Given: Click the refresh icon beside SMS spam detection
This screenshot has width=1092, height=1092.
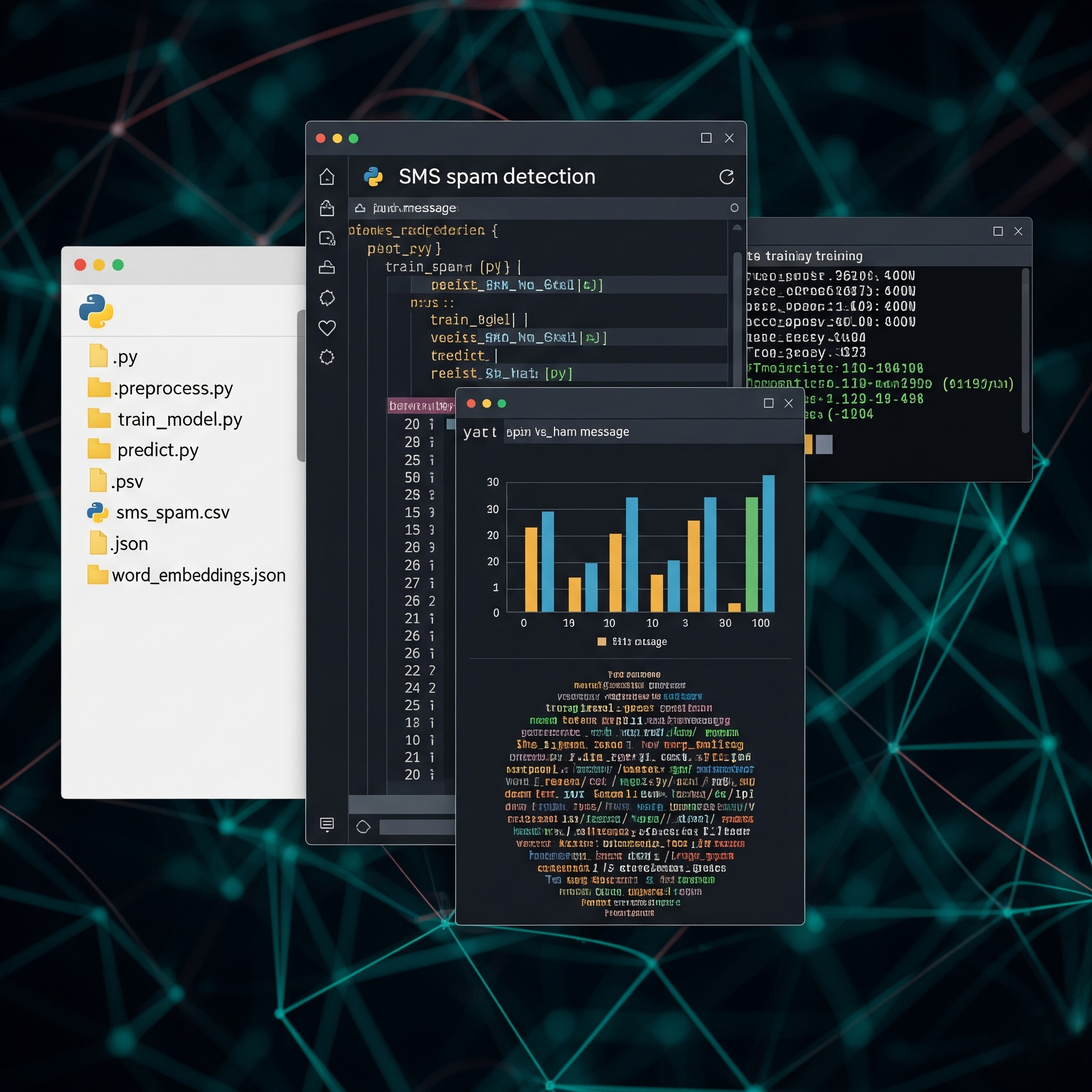Looking at the screenshot, I should tap(726, 177).
